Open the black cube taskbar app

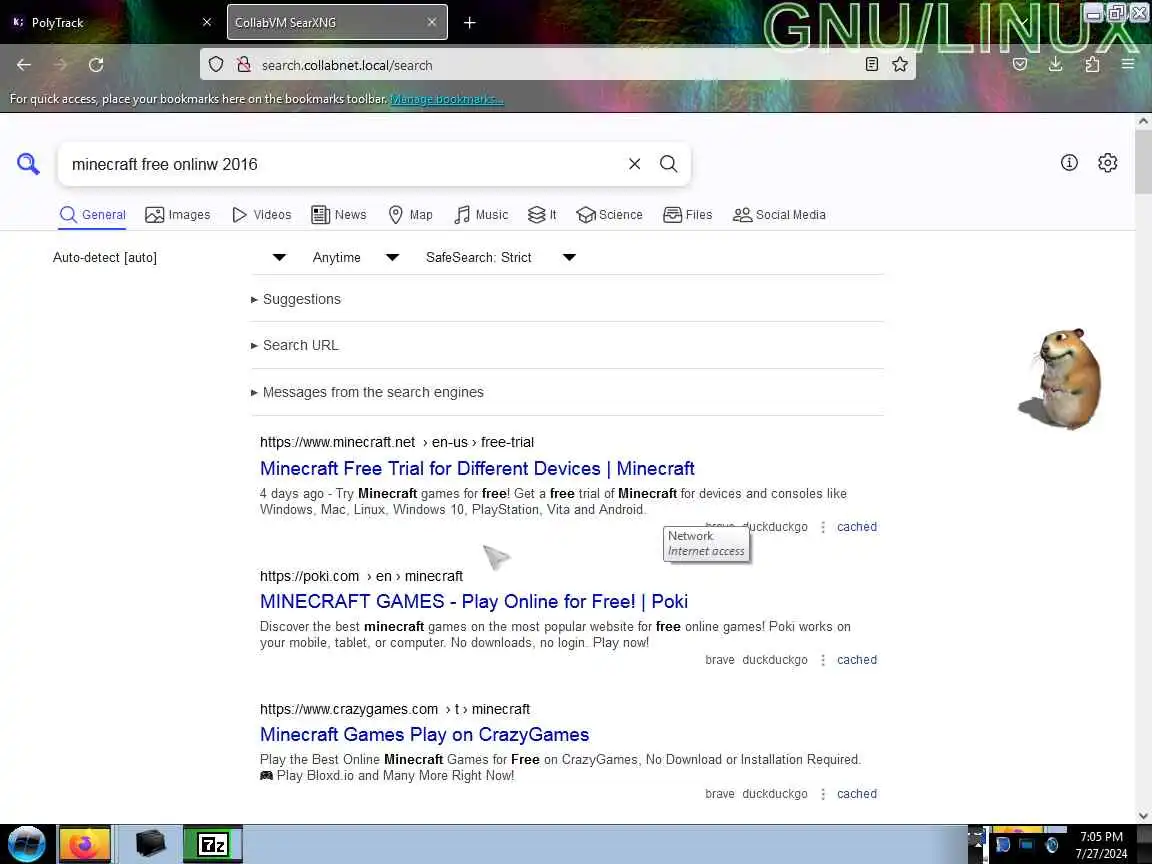tap(151, 844)
